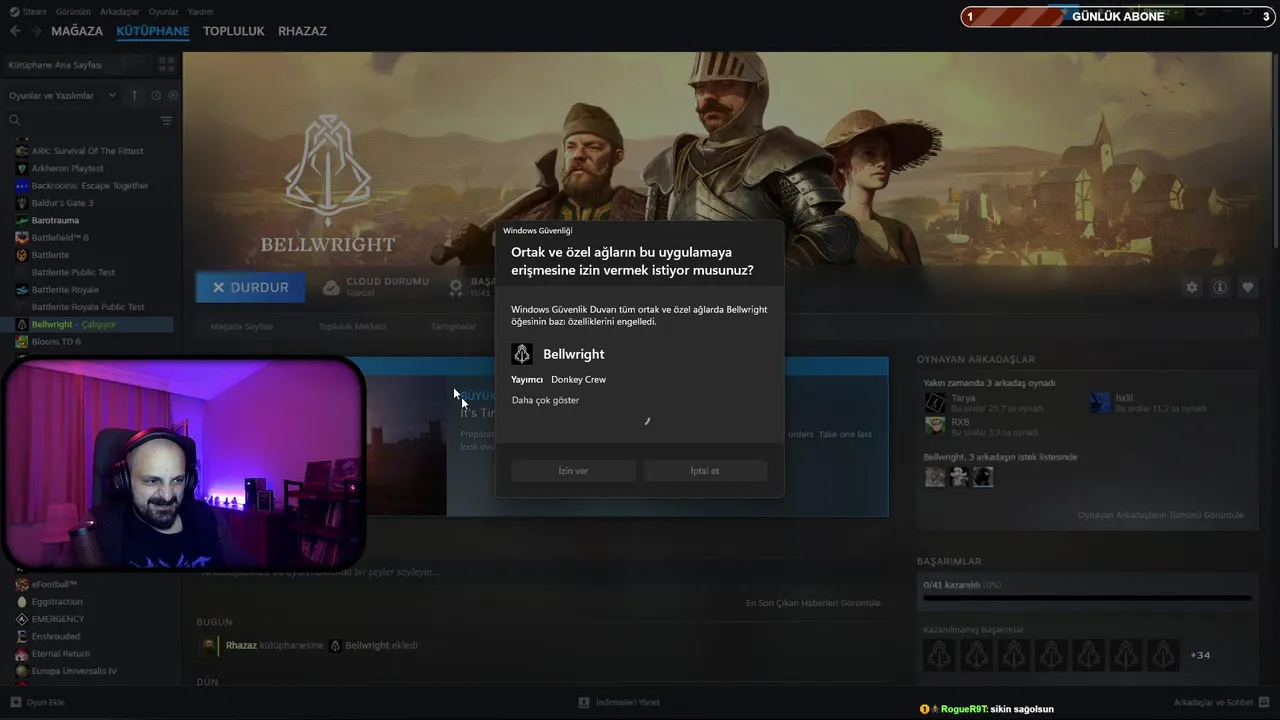Open the RHAZAZ profile tab
The width and height of the screenshot is (1280, 720).
coord(302,31)
